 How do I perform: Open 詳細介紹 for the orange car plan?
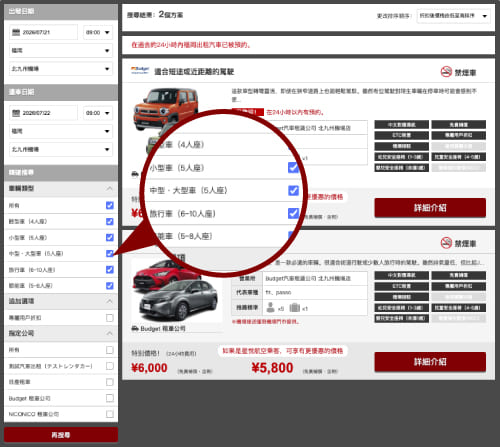430,208
